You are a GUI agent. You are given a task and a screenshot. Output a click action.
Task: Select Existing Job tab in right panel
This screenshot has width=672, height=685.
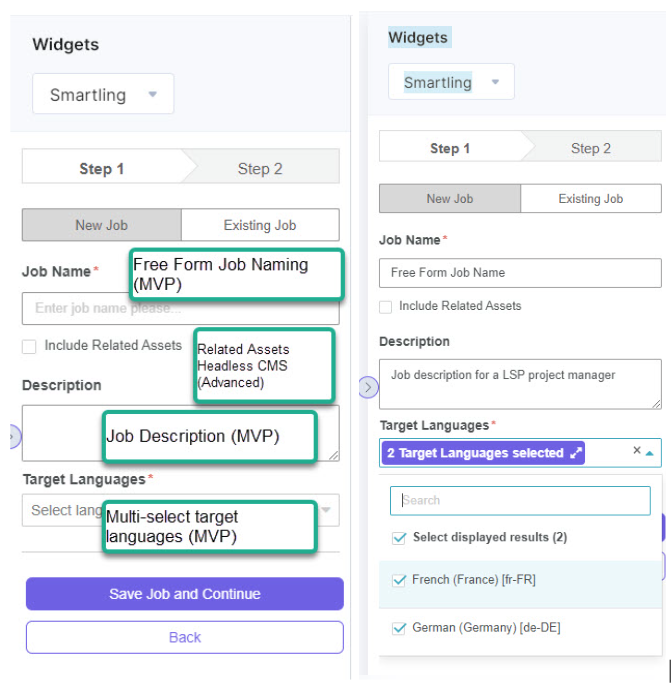tap(590, 199)
